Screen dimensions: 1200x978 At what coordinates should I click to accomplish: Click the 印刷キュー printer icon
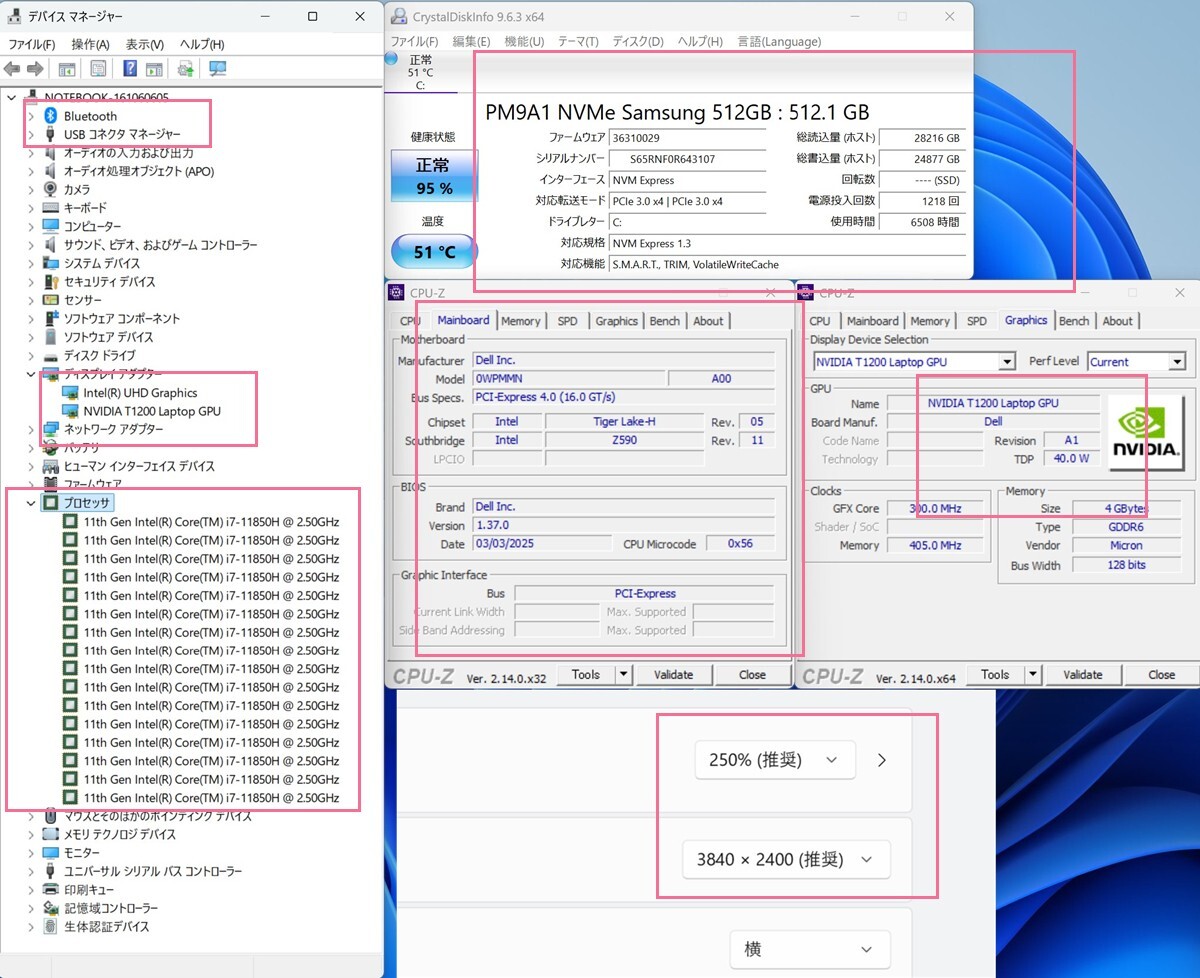[x=51, y=890]
